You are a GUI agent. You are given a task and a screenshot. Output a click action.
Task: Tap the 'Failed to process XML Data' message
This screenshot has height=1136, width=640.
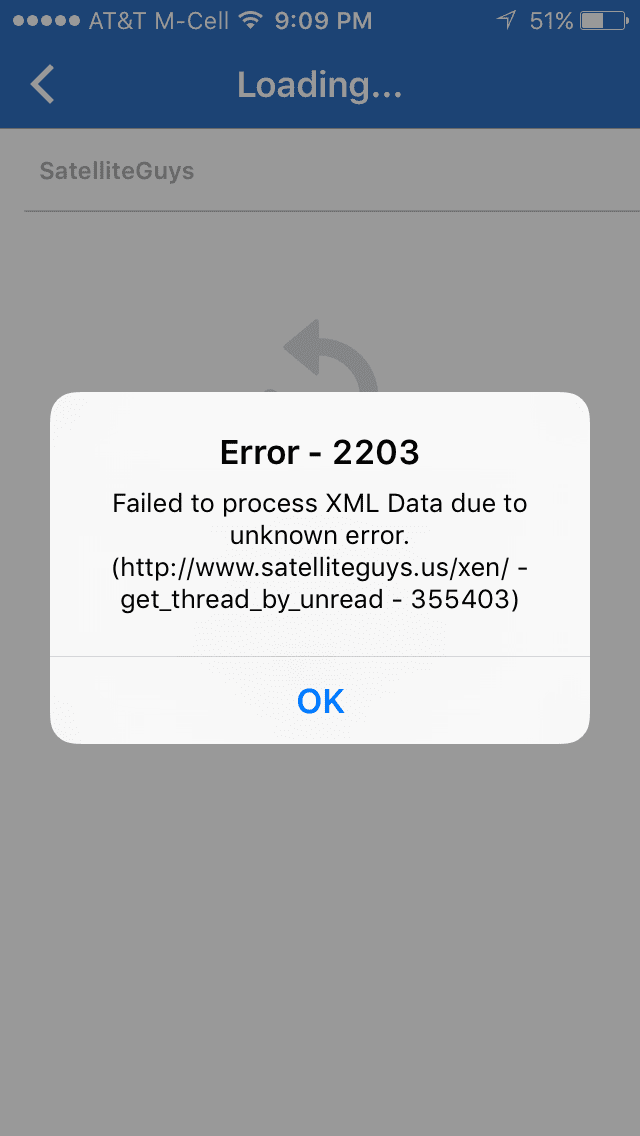pyautogui.click(x=320, y=504)
